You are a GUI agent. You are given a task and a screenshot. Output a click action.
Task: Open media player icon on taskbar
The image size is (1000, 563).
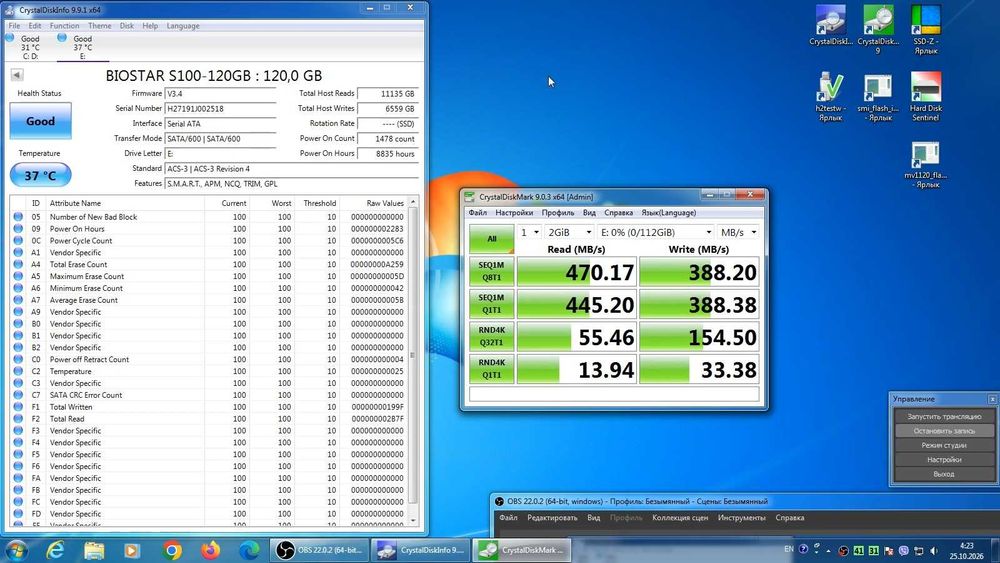(x=132, y=550)
